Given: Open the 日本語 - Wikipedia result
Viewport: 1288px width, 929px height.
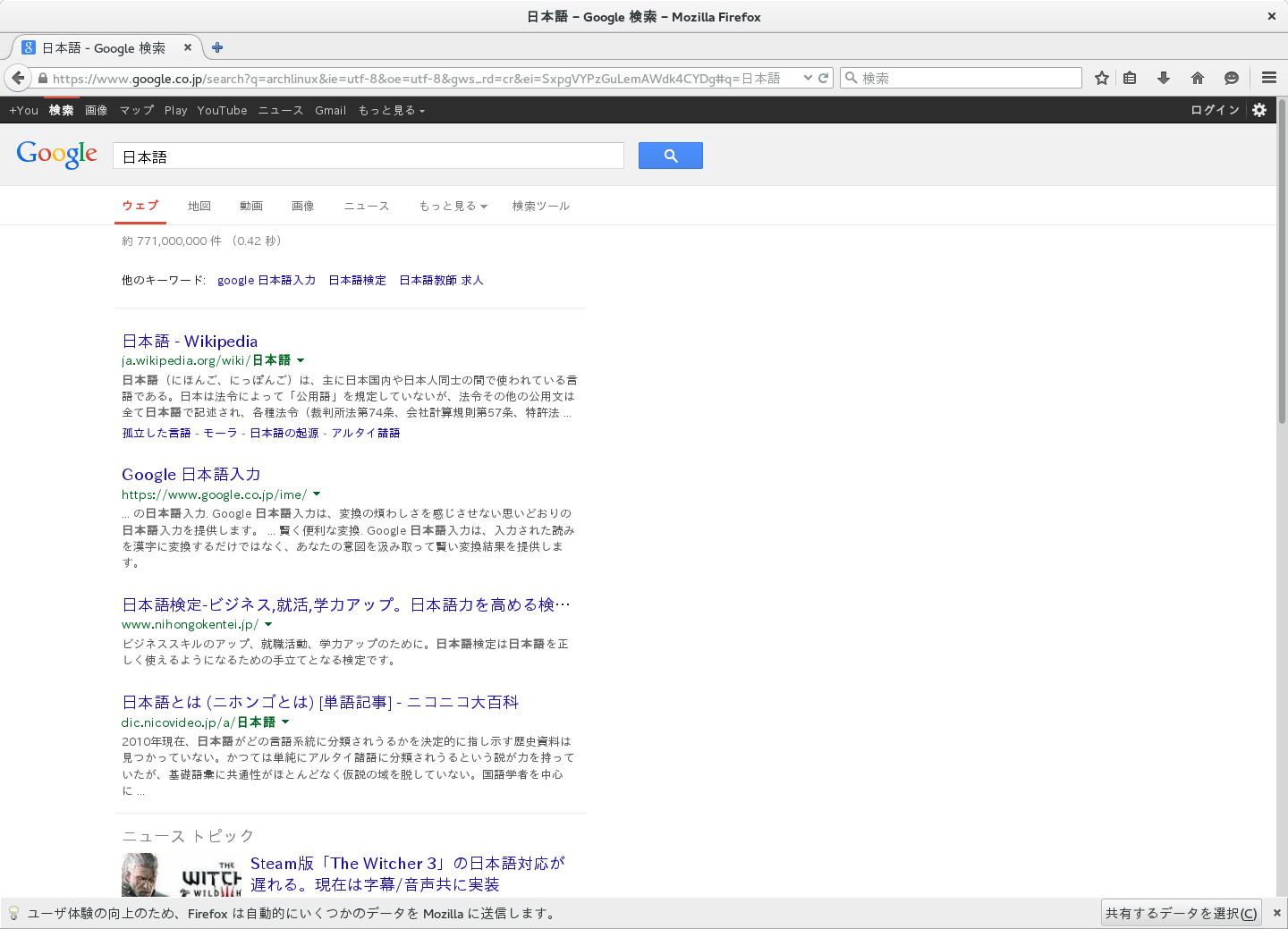Looking at the screenshot, I should [x=190, y=341].
